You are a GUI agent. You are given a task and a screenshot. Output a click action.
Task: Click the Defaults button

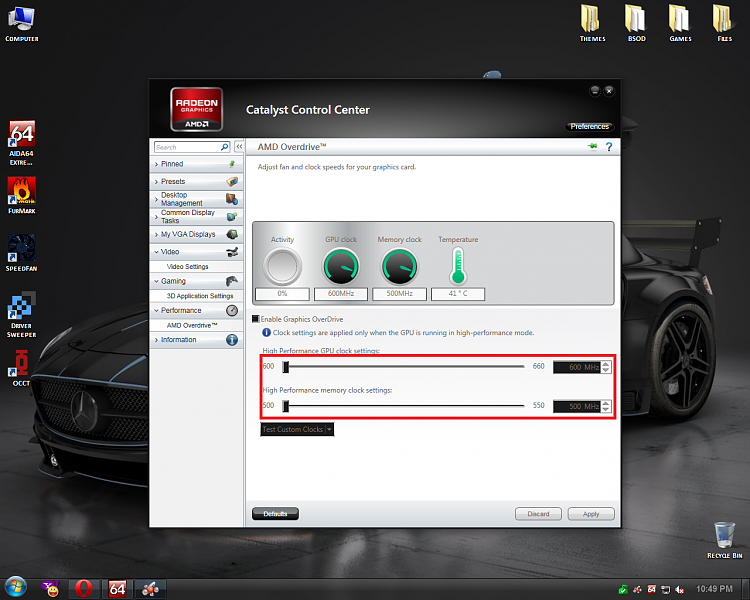[276, 514]
